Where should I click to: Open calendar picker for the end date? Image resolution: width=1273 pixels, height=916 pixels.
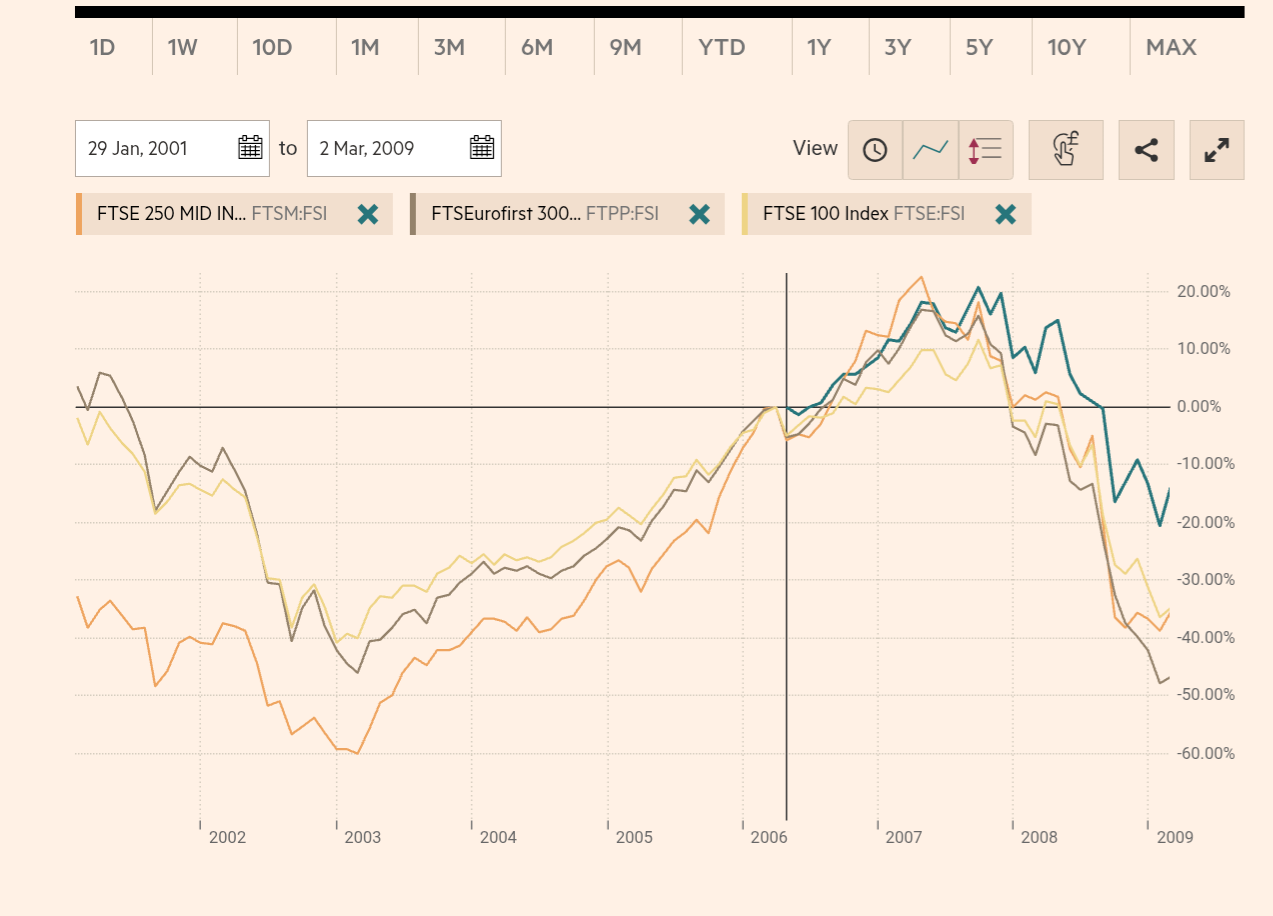coord(482,148)
